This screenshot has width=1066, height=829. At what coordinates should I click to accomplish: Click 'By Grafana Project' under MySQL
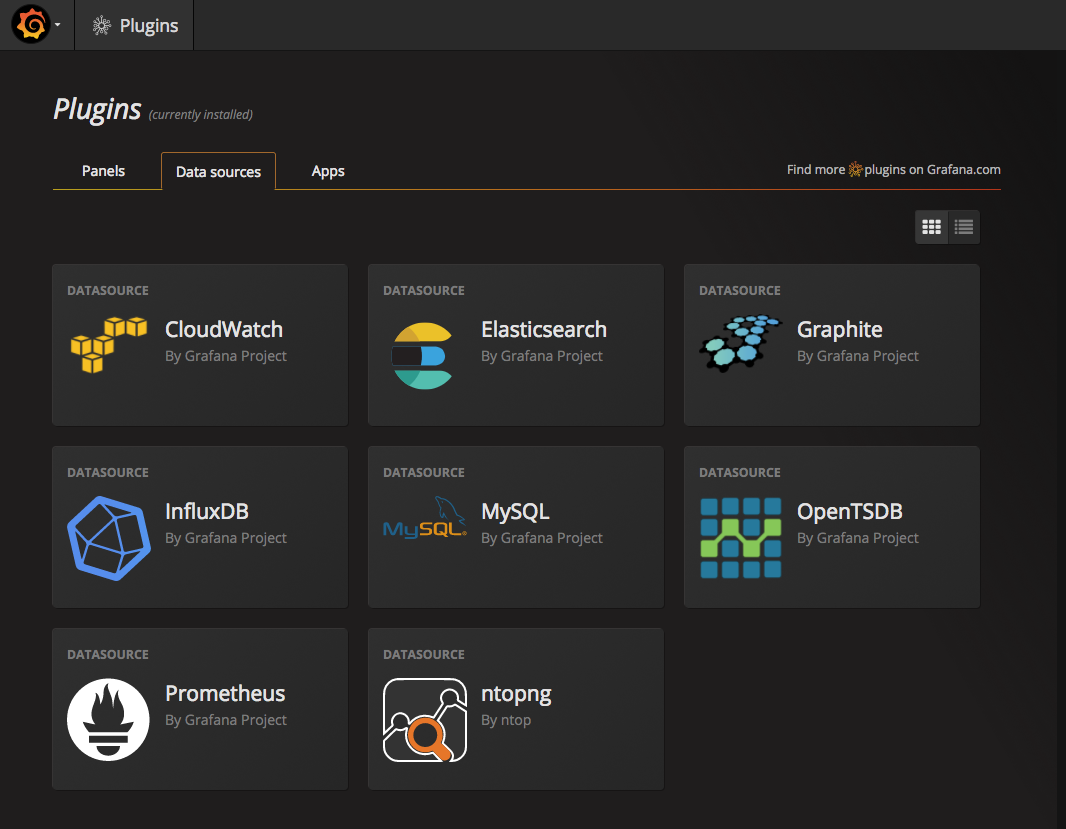[x=542, y=538]
